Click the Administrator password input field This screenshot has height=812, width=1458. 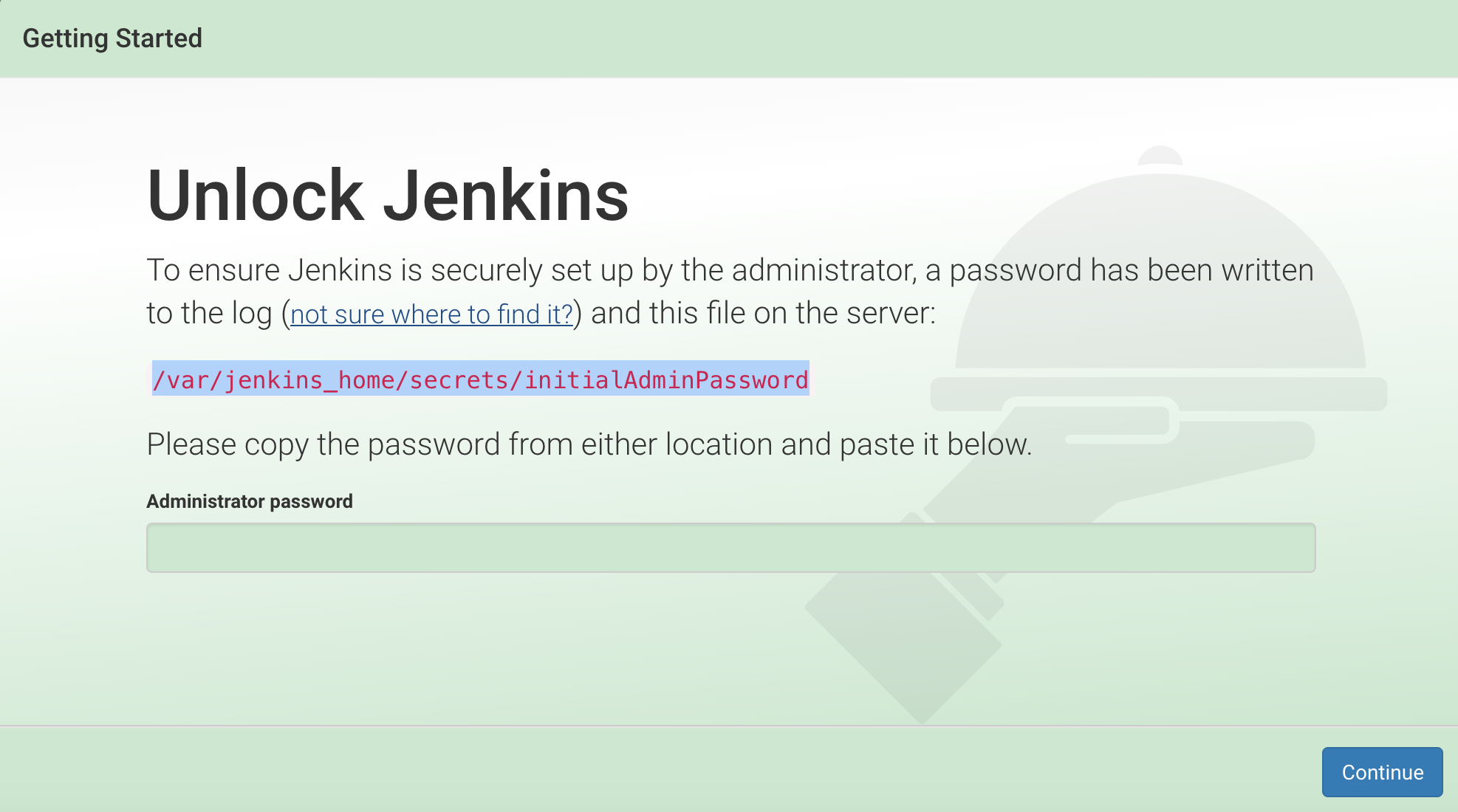pyautogui.click(x=730, y=548)
